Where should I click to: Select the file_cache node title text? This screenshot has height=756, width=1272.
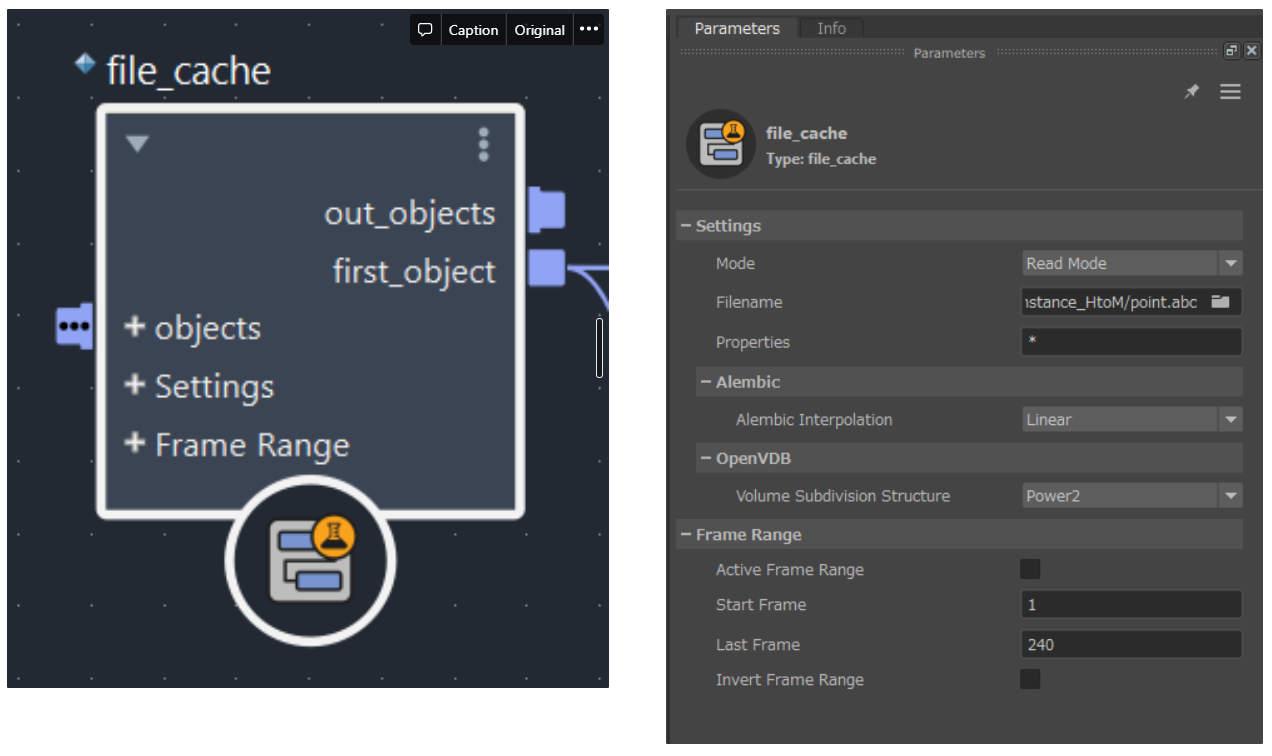[188, 71]
